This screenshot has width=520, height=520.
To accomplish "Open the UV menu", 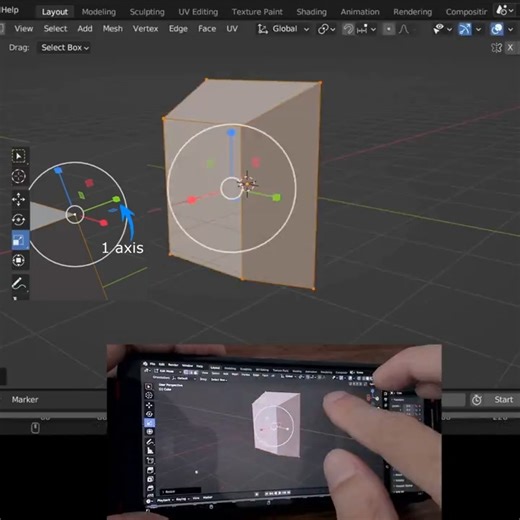I will (232, 29).
